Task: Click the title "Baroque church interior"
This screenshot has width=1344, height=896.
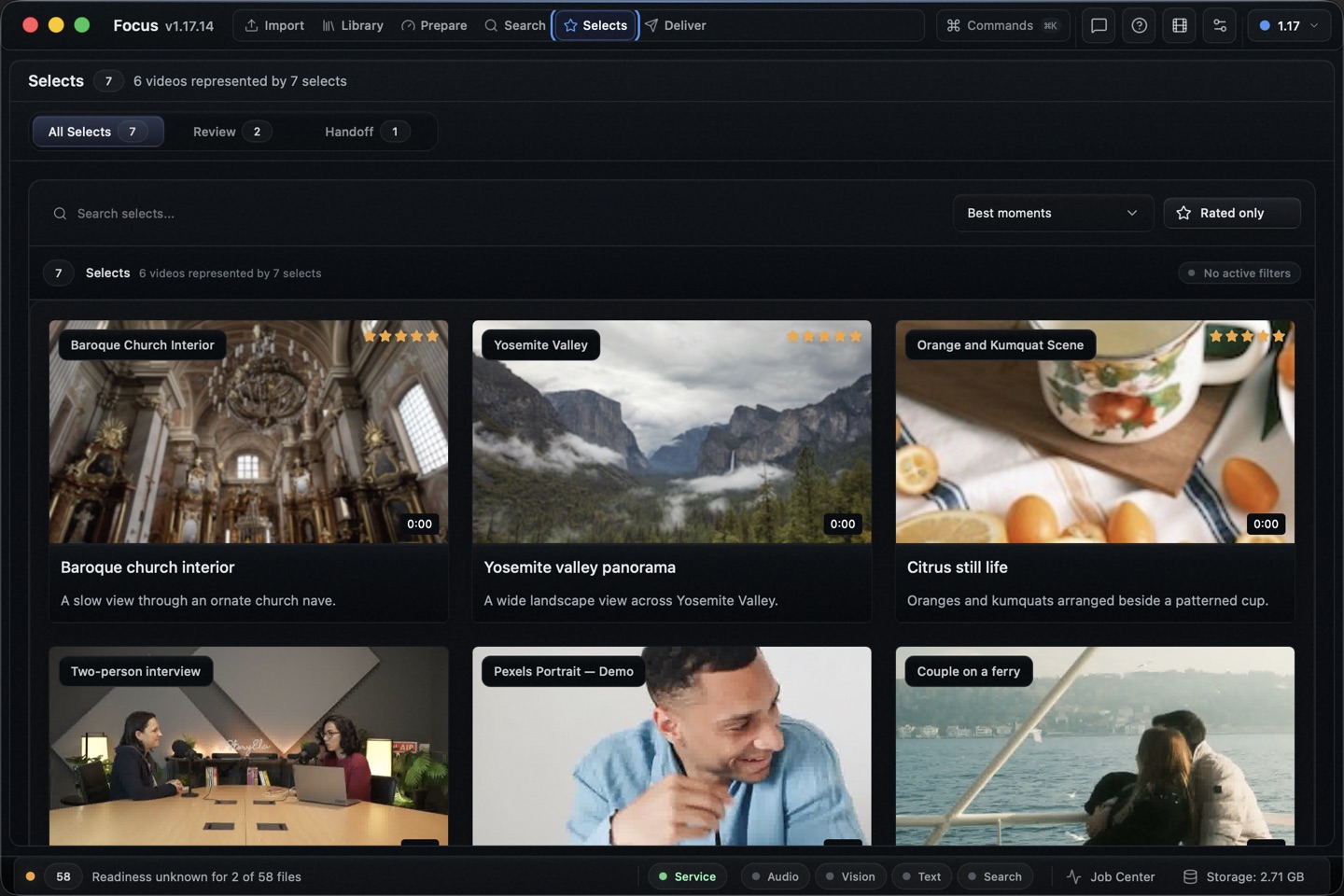Action: coord(147,567)
